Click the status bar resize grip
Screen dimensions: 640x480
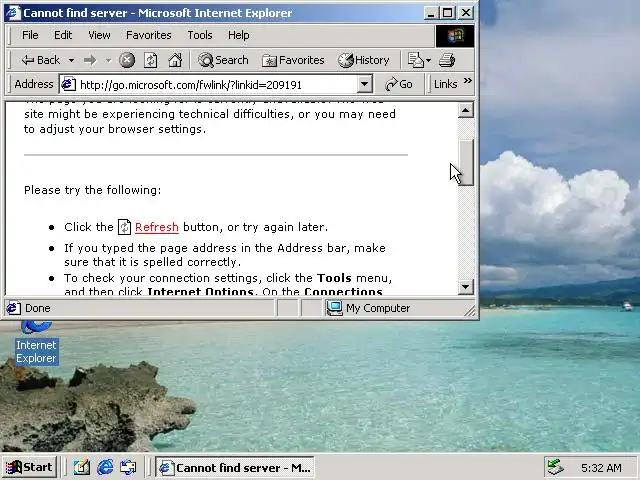(470, 311)
